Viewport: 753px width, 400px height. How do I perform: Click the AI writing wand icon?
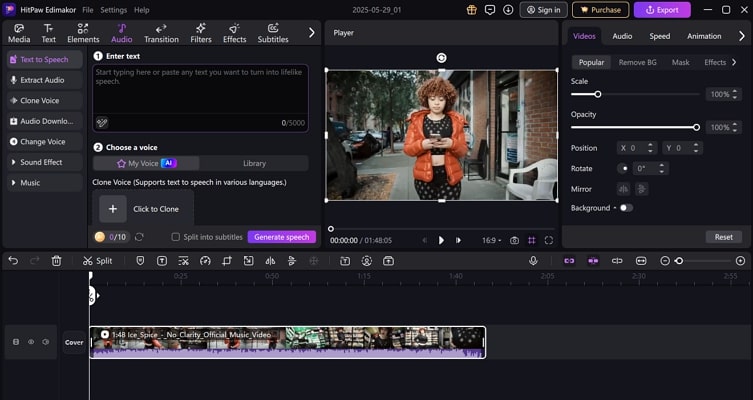point(102,123)
